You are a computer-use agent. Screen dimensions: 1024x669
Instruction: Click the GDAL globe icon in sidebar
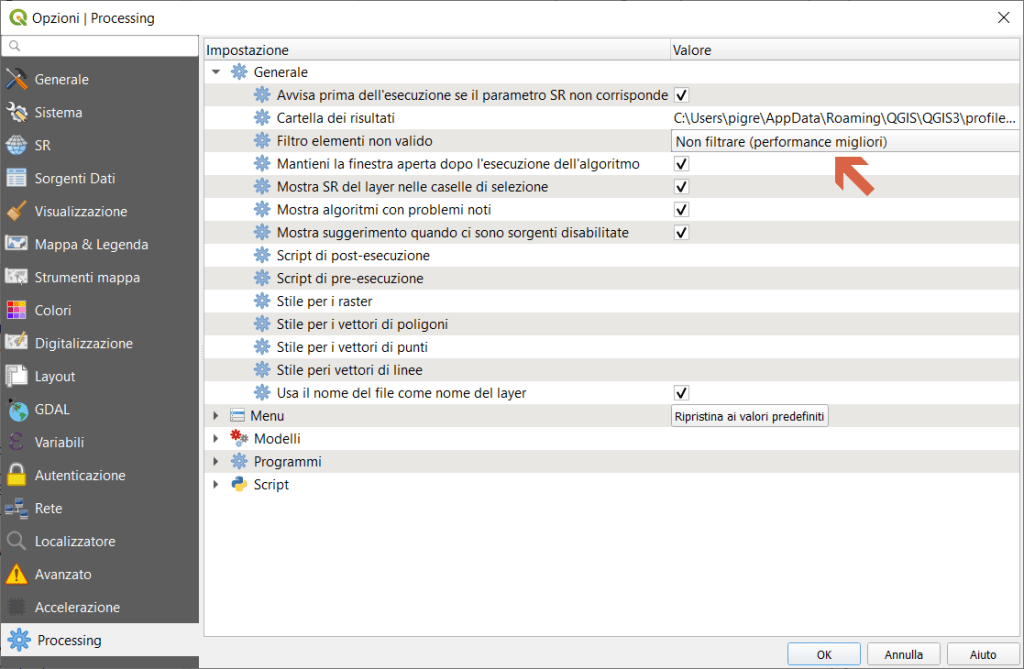17,410
